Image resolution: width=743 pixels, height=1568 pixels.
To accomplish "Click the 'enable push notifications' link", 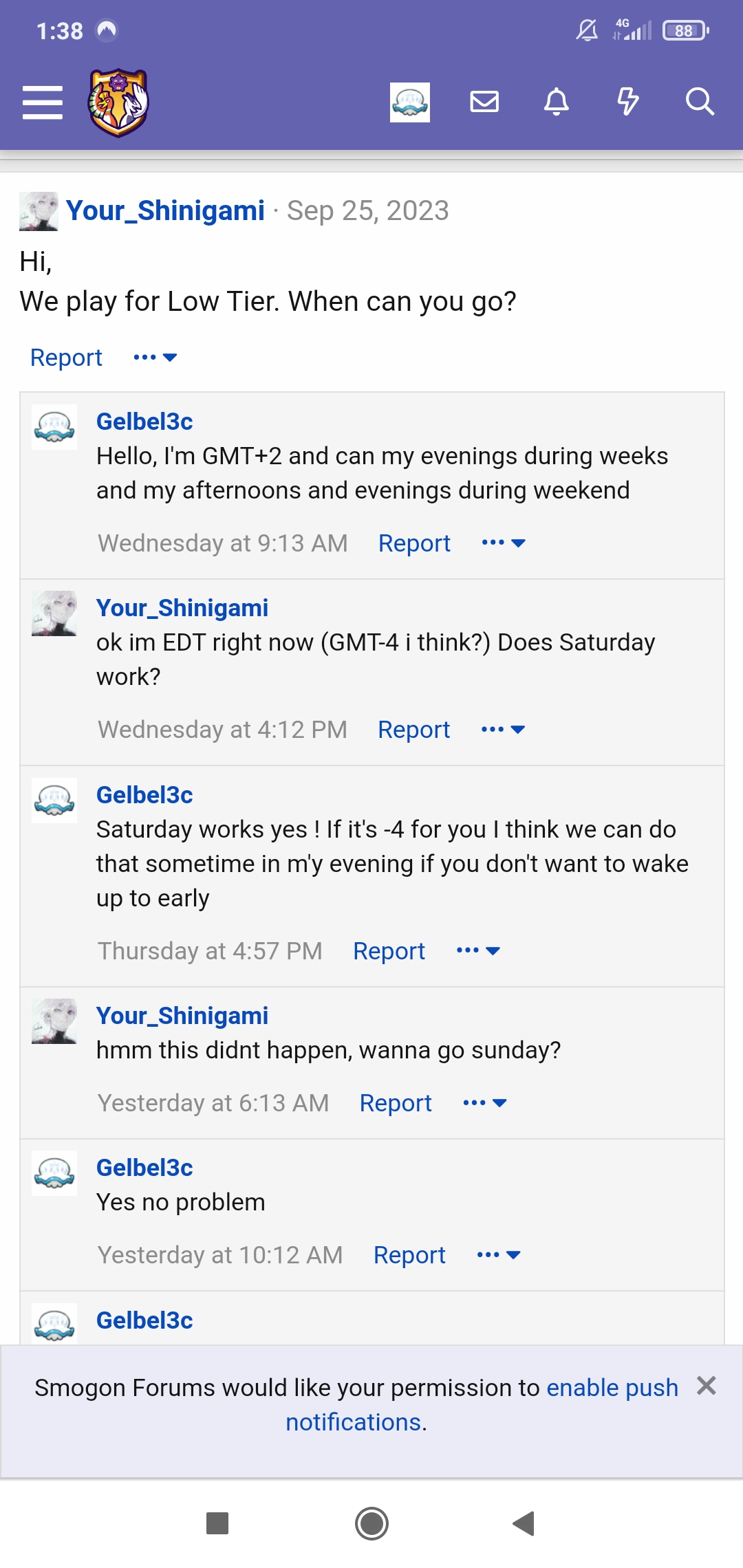I will click(611, 1387).
